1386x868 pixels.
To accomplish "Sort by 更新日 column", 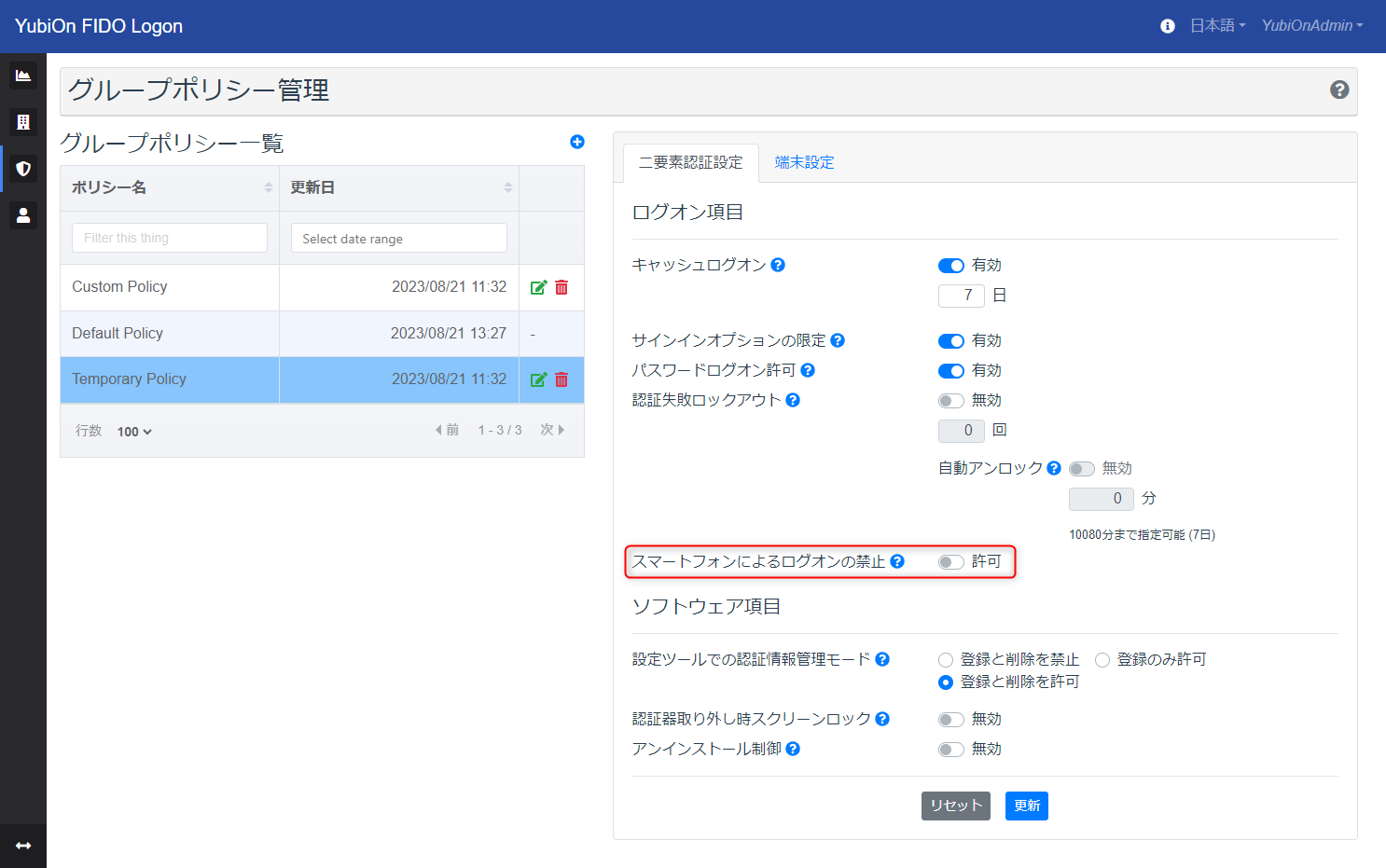I will click(399, 187).
